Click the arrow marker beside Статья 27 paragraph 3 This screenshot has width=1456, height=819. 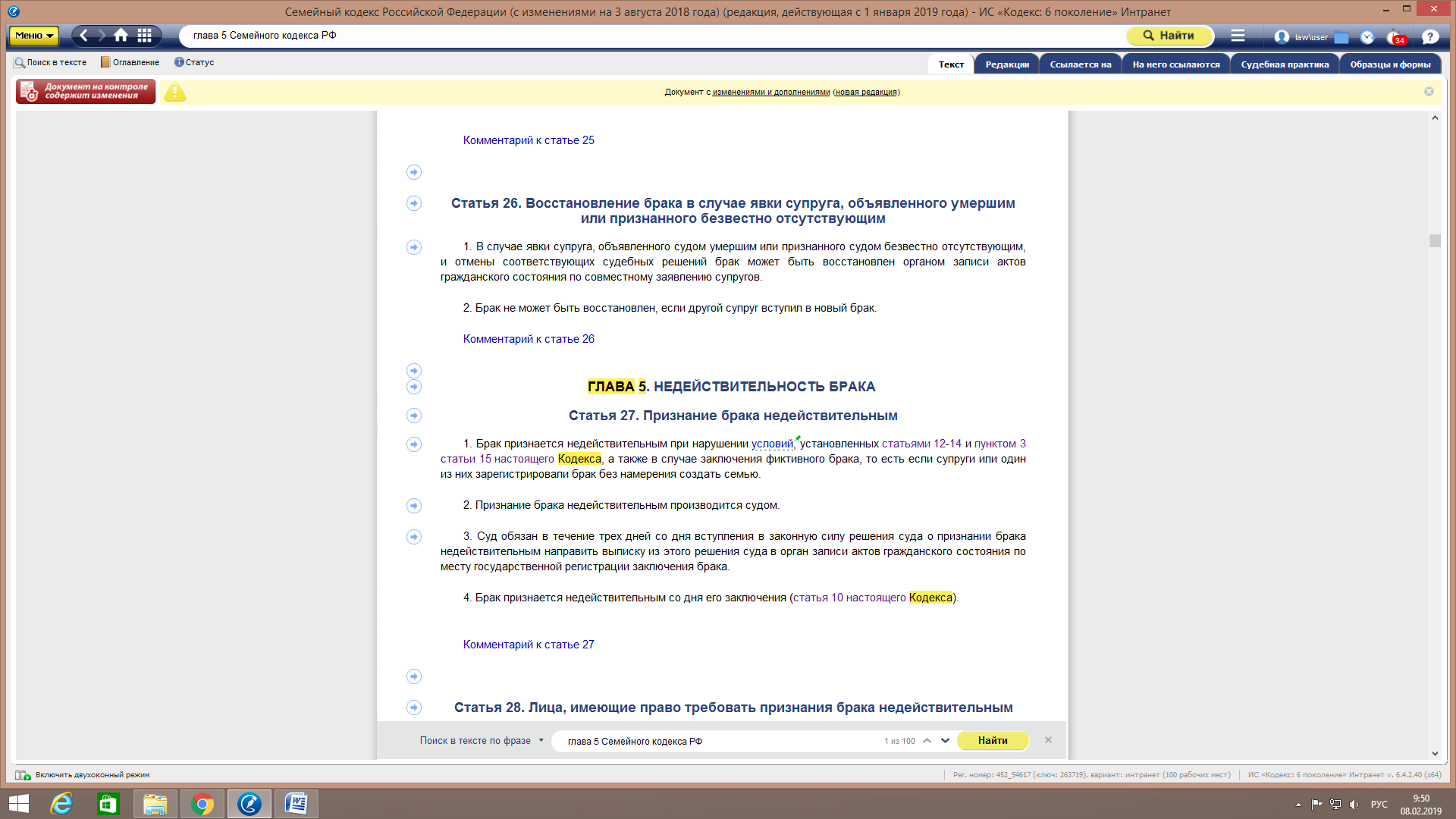414,537
